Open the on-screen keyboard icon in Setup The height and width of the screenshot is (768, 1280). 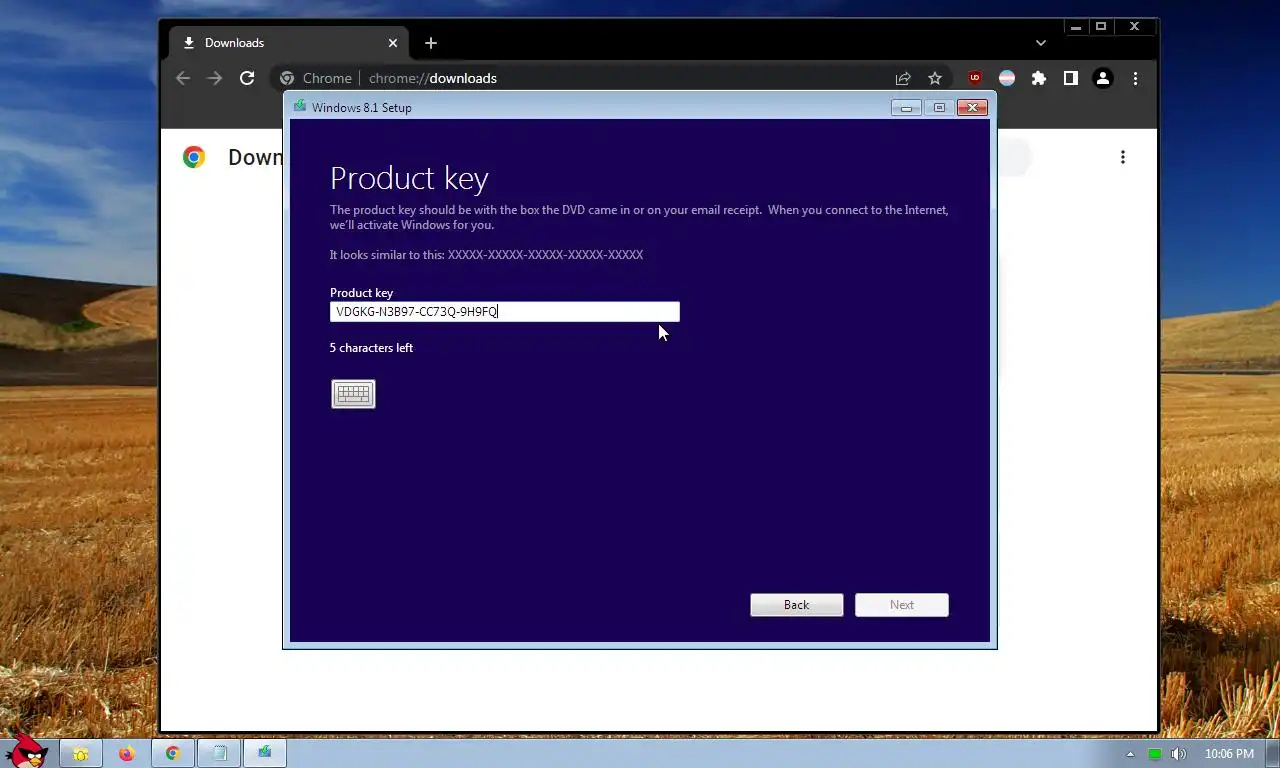(x=353, y=394)
